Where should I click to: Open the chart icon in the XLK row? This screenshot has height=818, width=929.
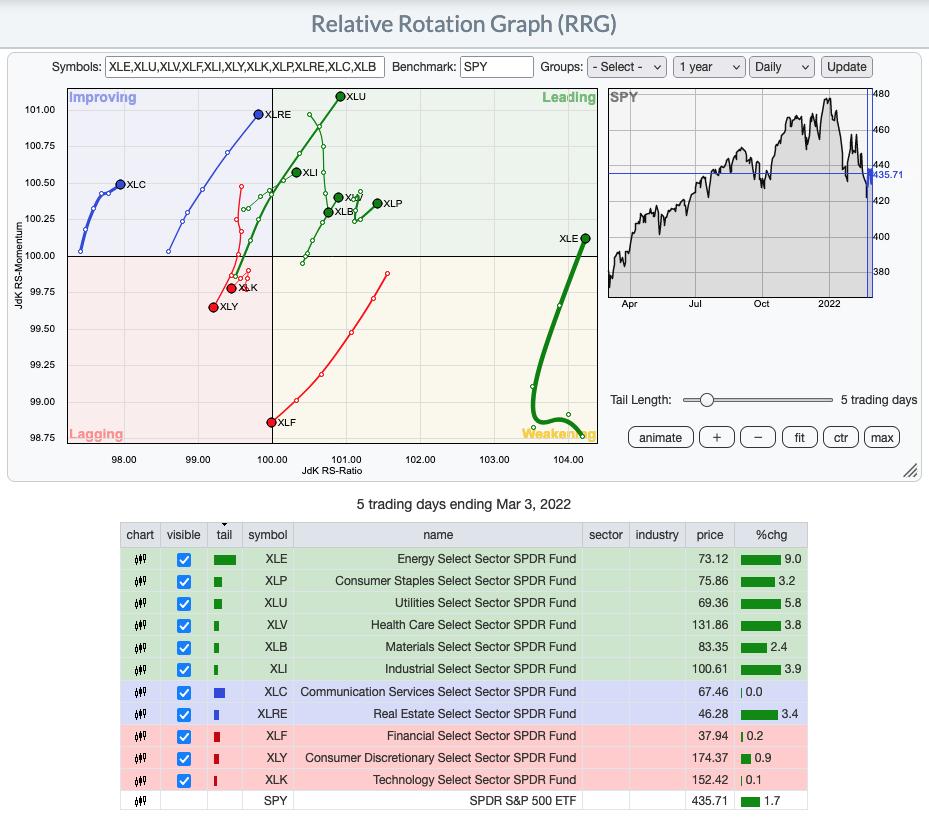pos(140,780)
